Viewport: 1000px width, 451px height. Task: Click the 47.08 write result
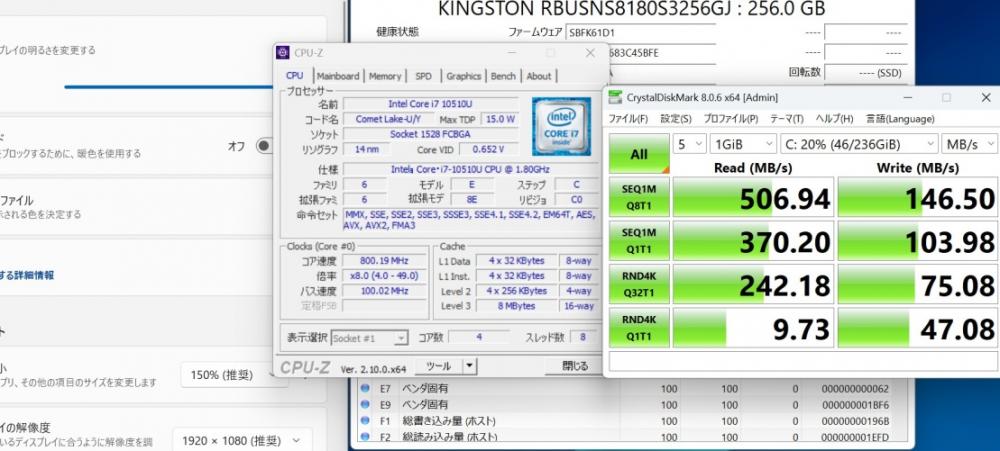917,329
